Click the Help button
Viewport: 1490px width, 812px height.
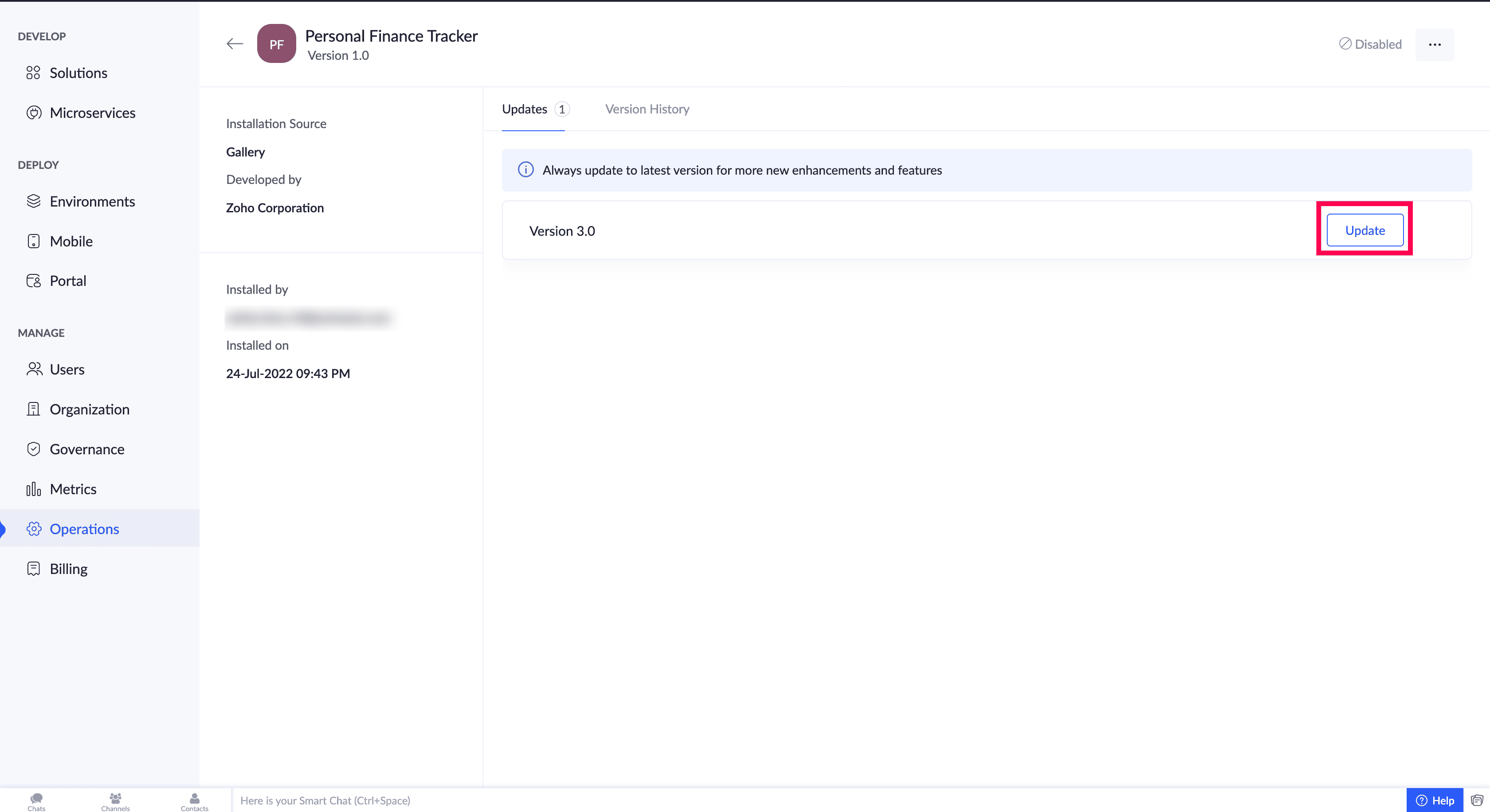(x=1435, y=800)
